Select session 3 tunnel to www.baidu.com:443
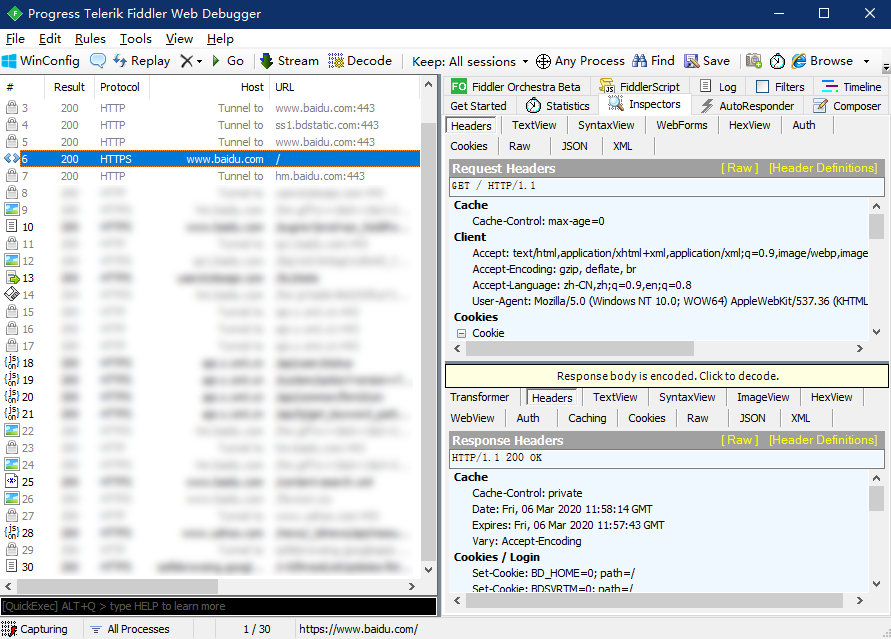The image size is (891, 639). 210,108
